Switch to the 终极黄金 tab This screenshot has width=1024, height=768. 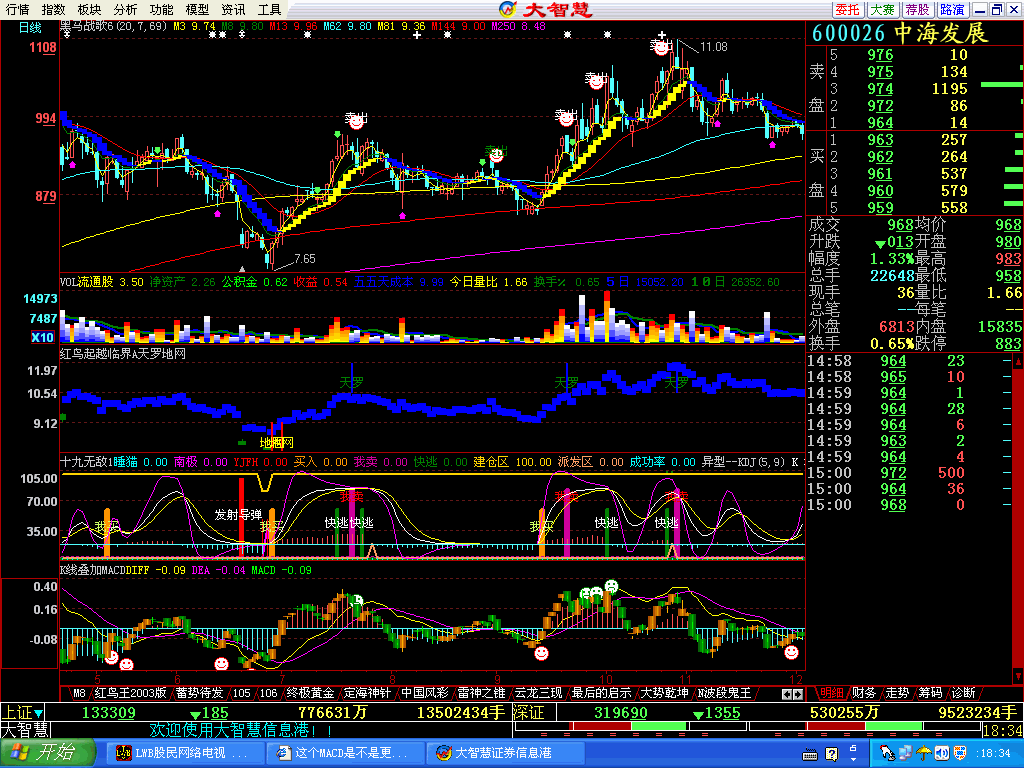coord(310,693)
